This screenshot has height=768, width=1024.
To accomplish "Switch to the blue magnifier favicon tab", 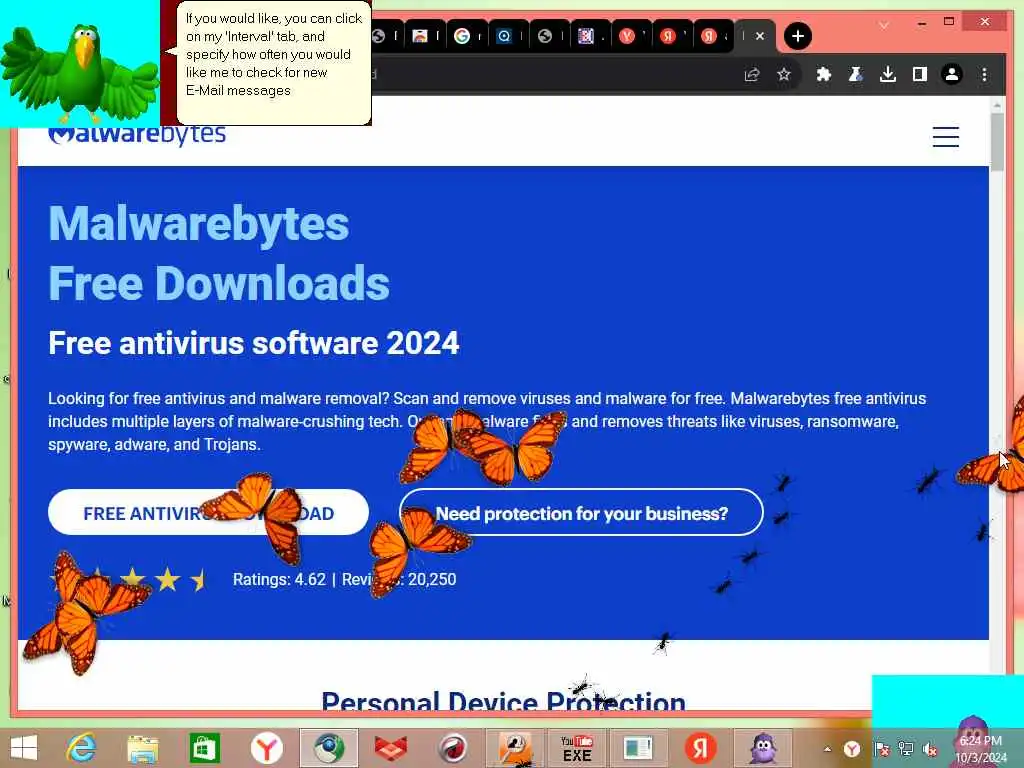I will pos(504,36).
